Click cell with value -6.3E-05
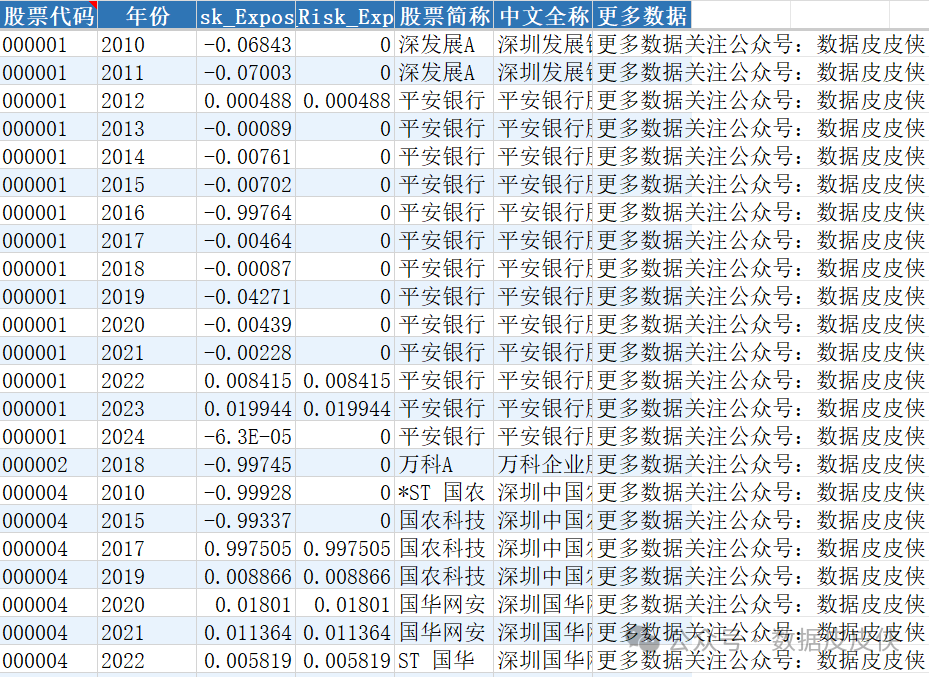The image size is (929, 677). pyautogui.click(x=246, y=437)
